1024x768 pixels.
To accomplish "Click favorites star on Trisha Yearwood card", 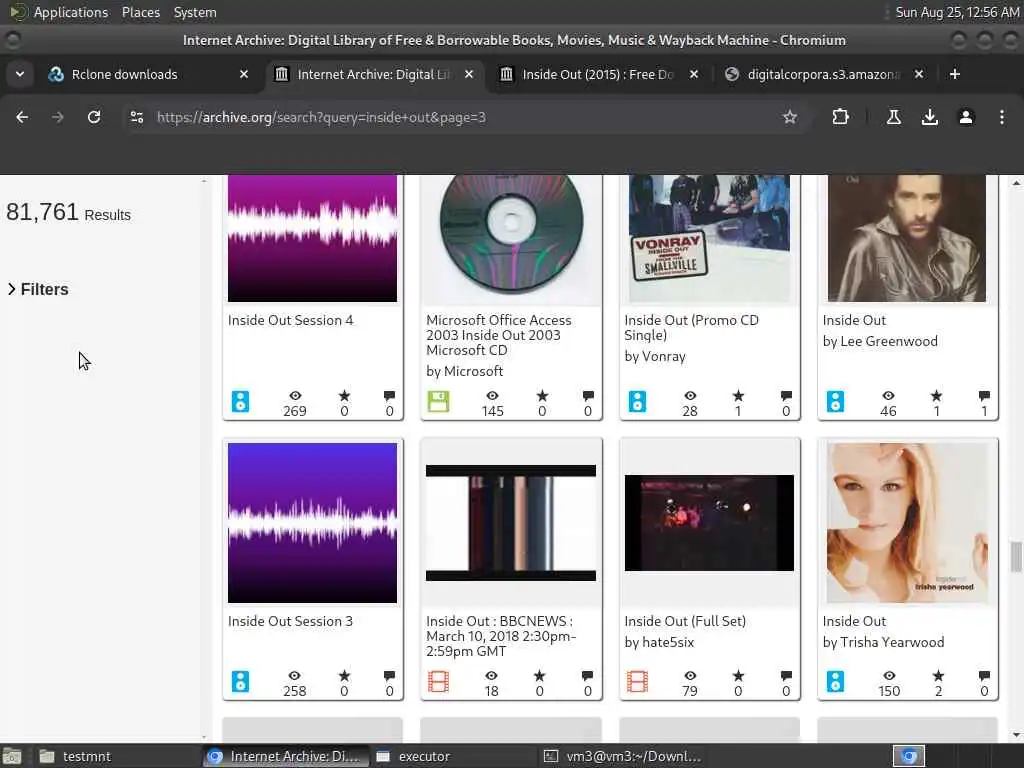I will click(x=938, y=676).
